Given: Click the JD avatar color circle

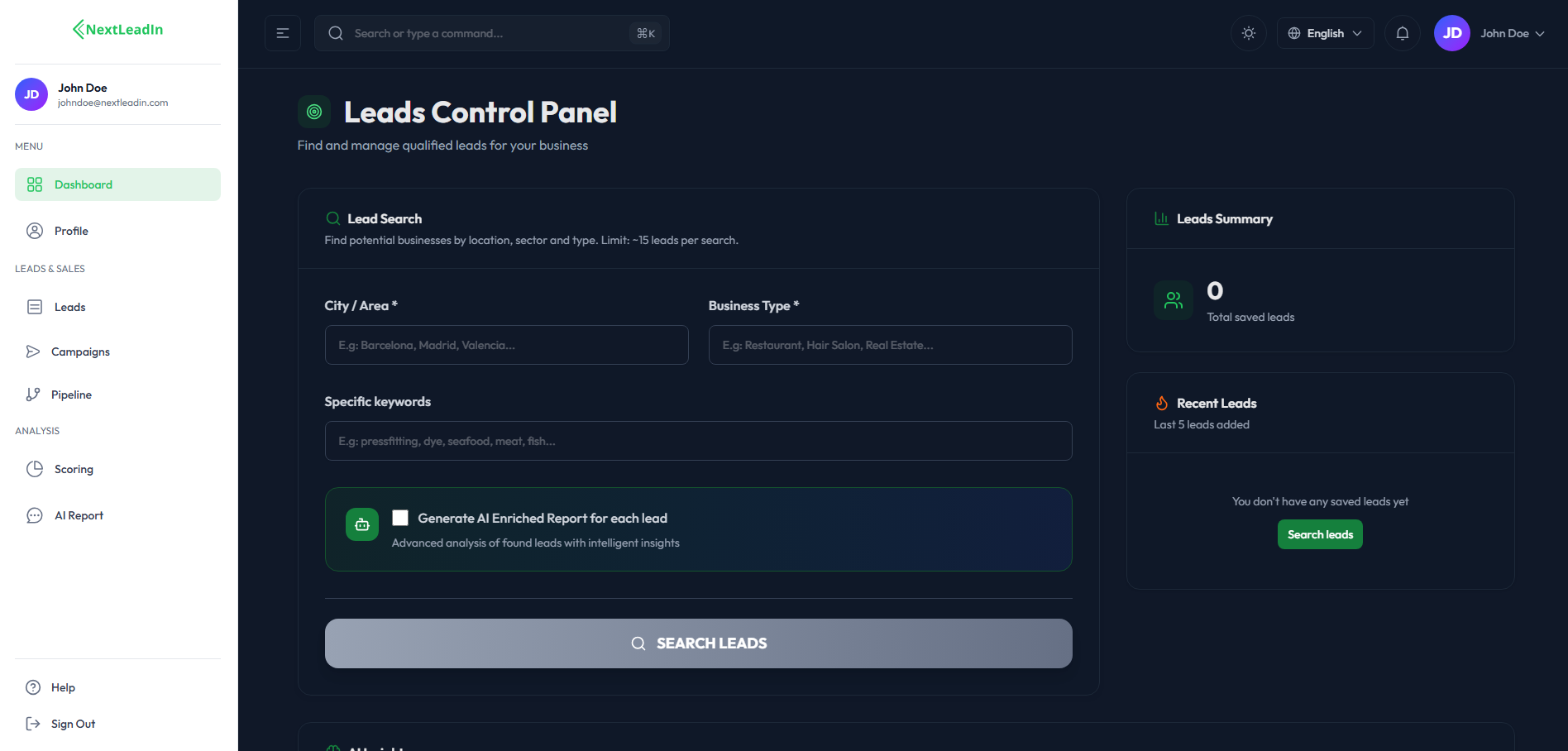Looking at the screenshot, I should [1451, 33].
